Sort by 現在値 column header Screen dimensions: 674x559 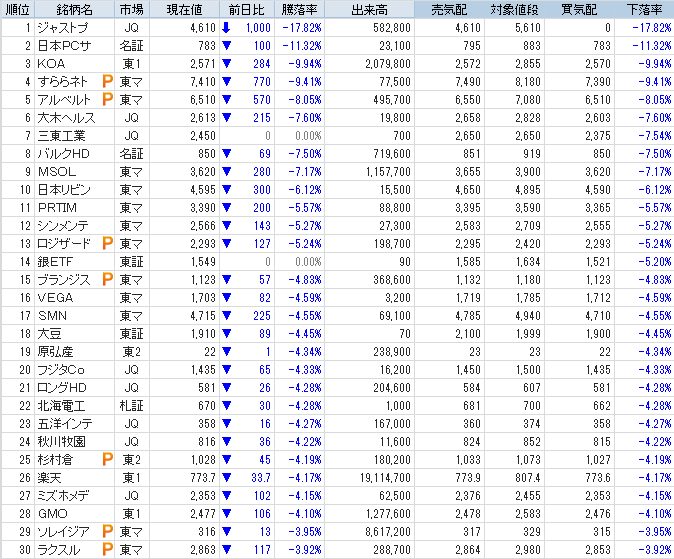184,9
